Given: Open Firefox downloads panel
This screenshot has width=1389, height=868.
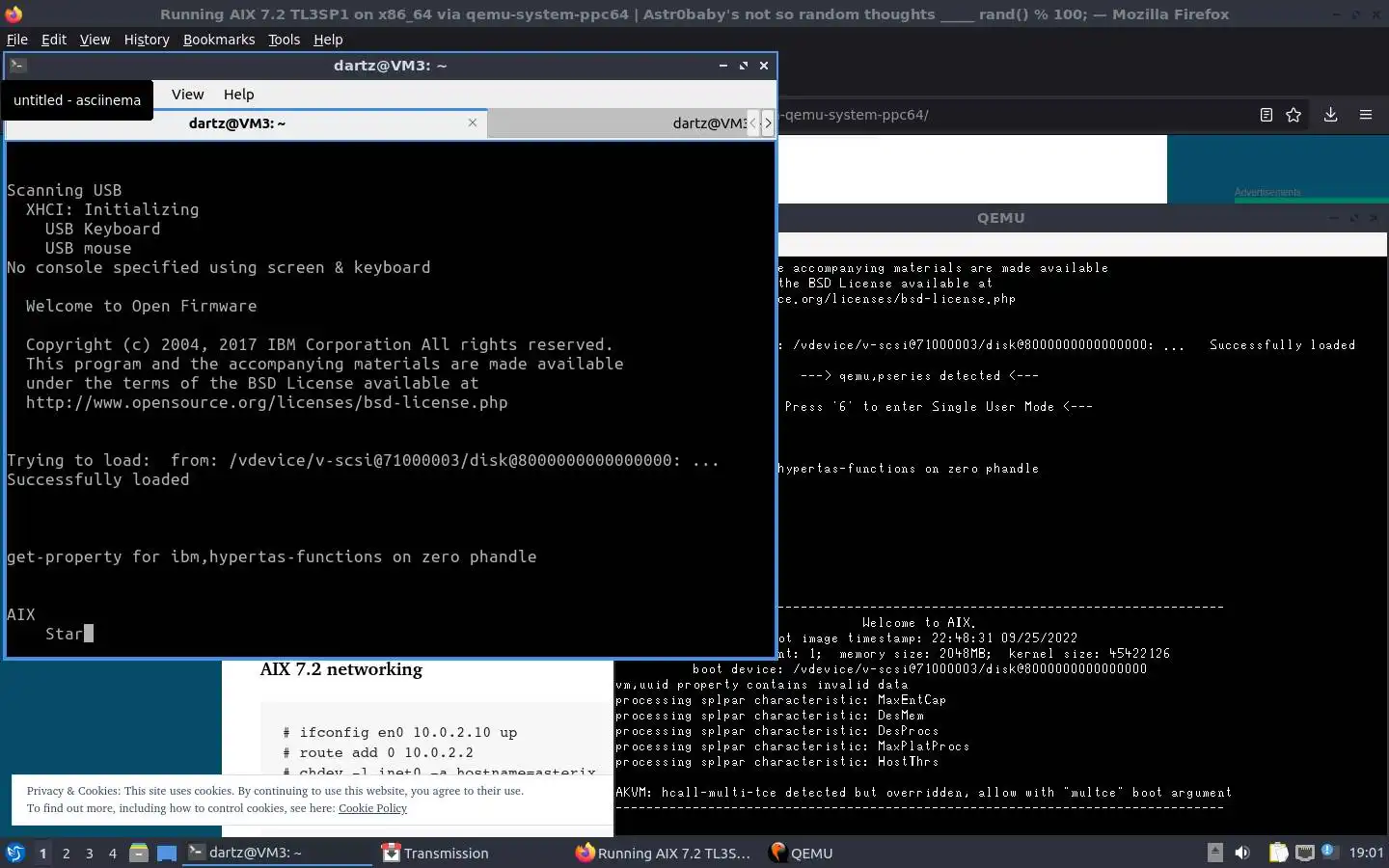Looking at the screenshot, I should (1330, 115).
